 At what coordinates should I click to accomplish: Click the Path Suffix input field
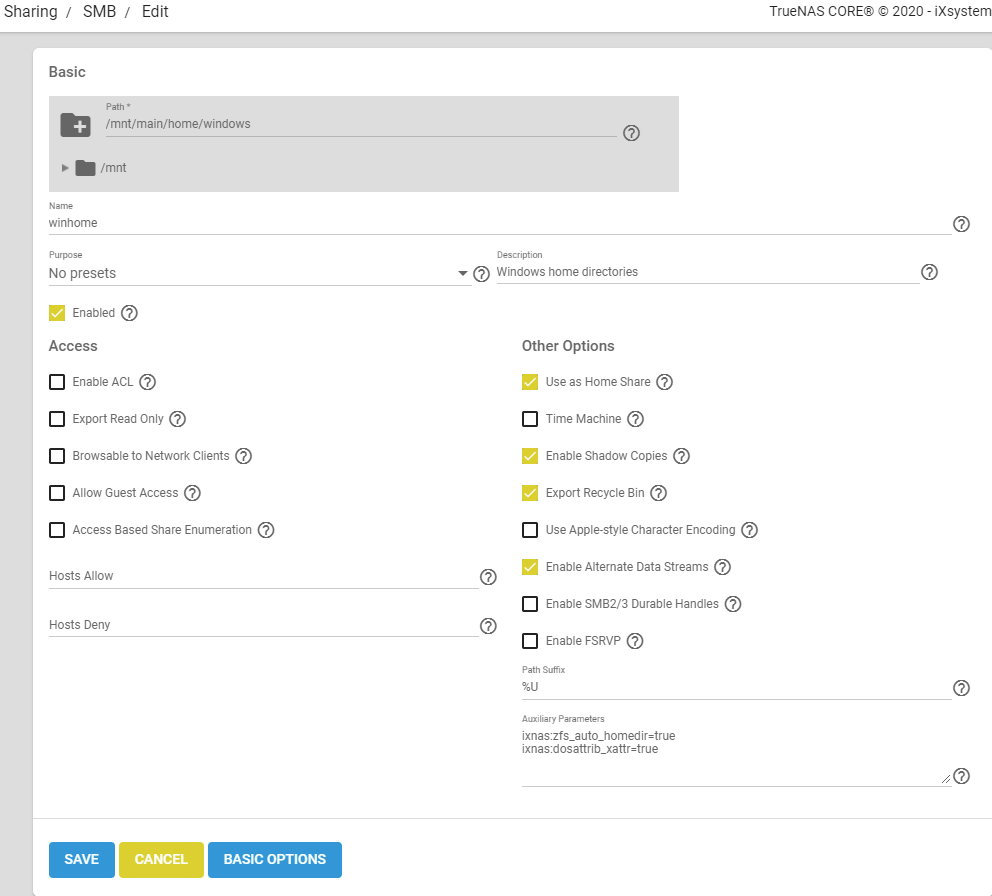pos(735,688)
